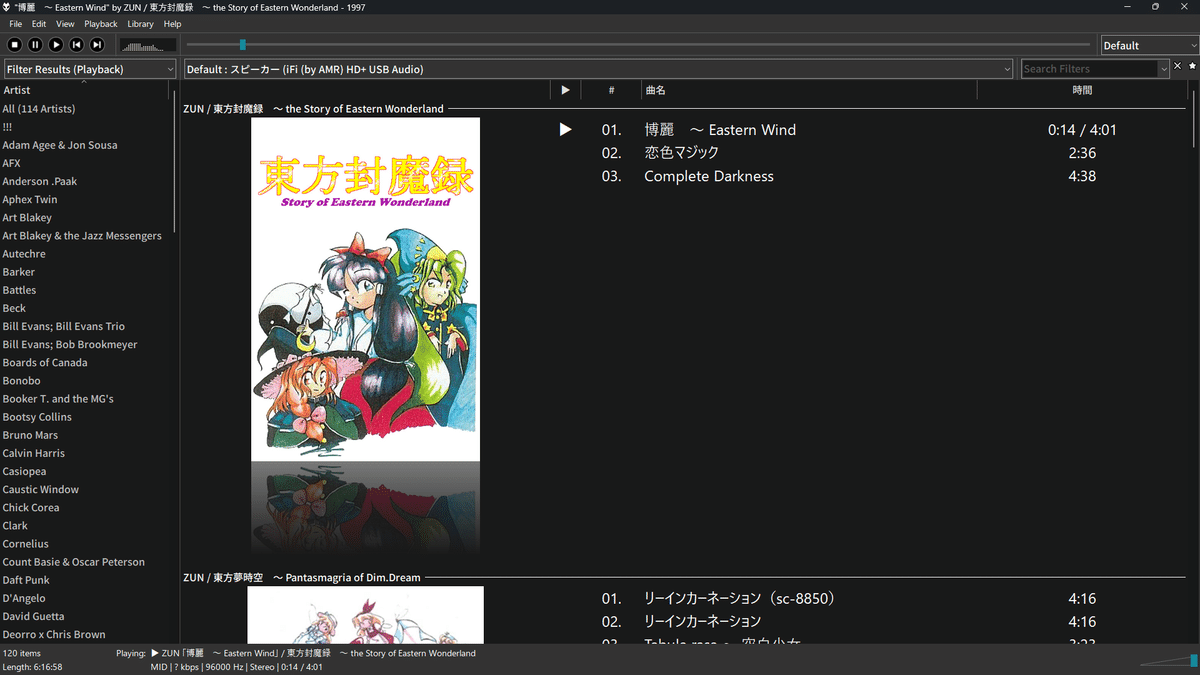Stop playback with the Stop button
This screenshot has width=1200, height=675.
[14, 45]
